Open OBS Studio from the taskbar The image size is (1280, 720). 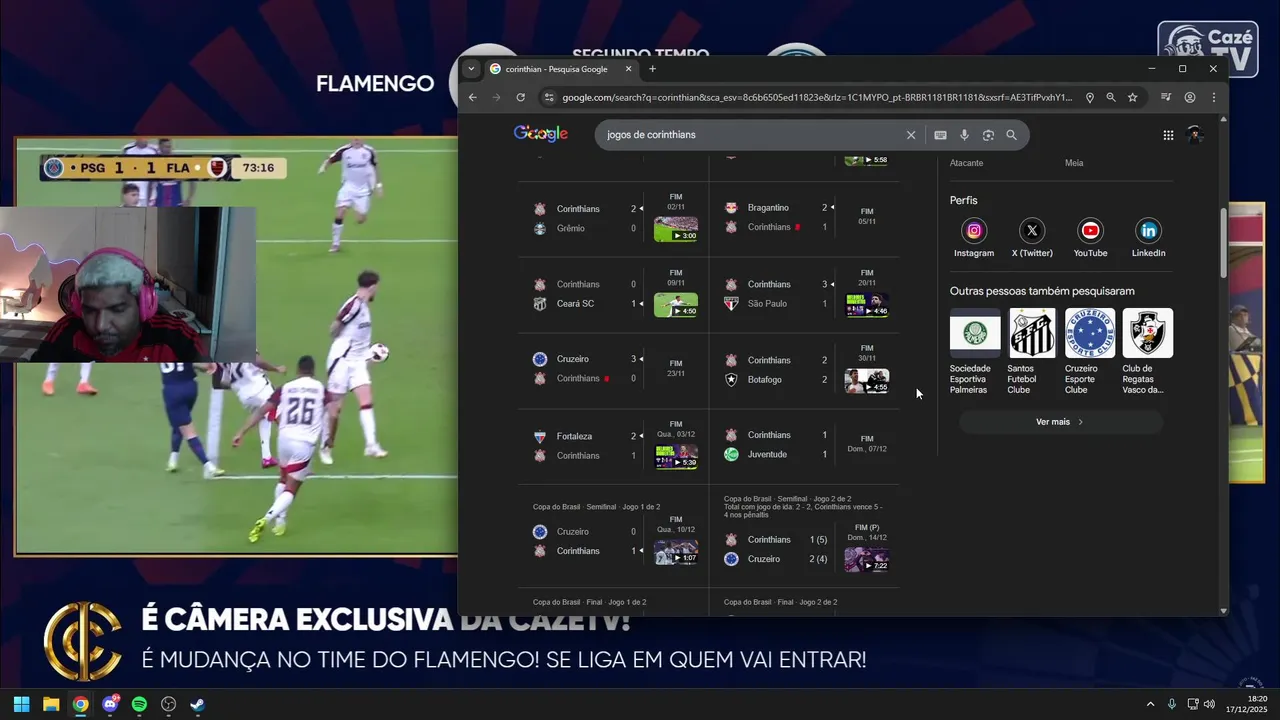pos(169,704)
